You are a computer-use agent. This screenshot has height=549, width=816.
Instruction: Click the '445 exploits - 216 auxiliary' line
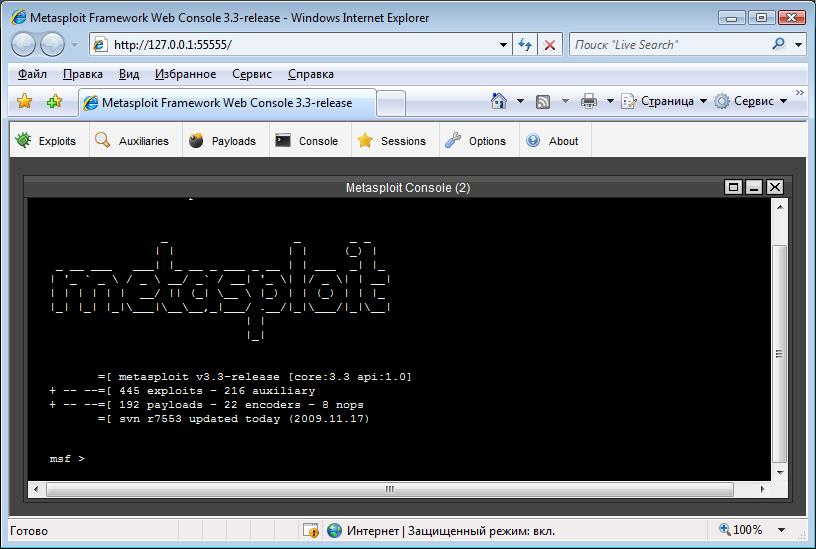coord(182,390)
